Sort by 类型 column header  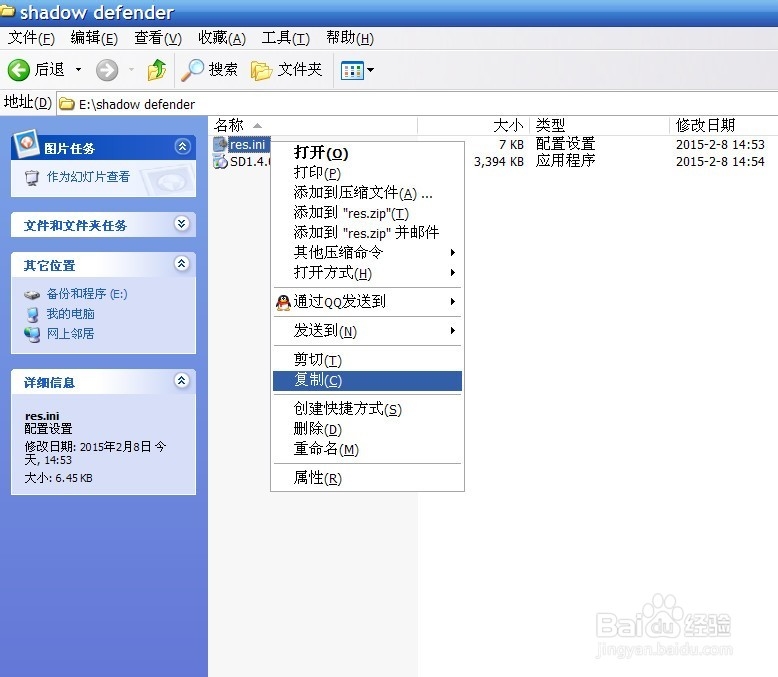pyautogui.click(x=600, y=125)
